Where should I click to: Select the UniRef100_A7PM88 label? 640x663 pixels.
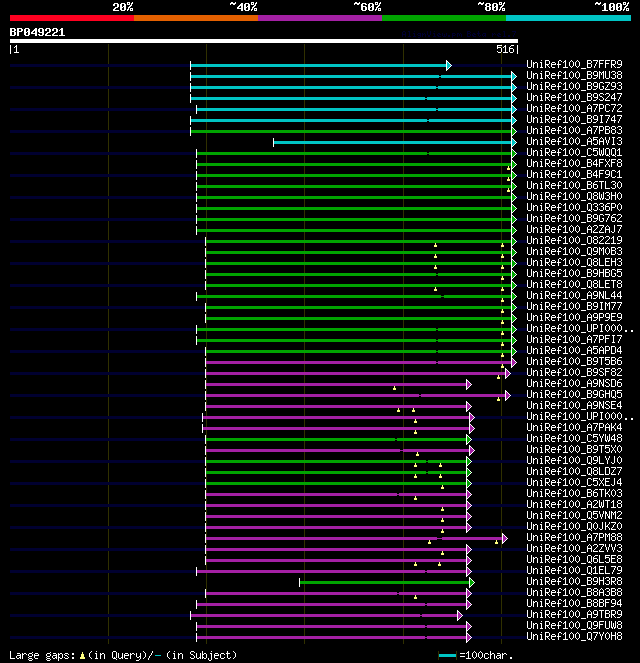pyautogui.click(x=574, y=537)
